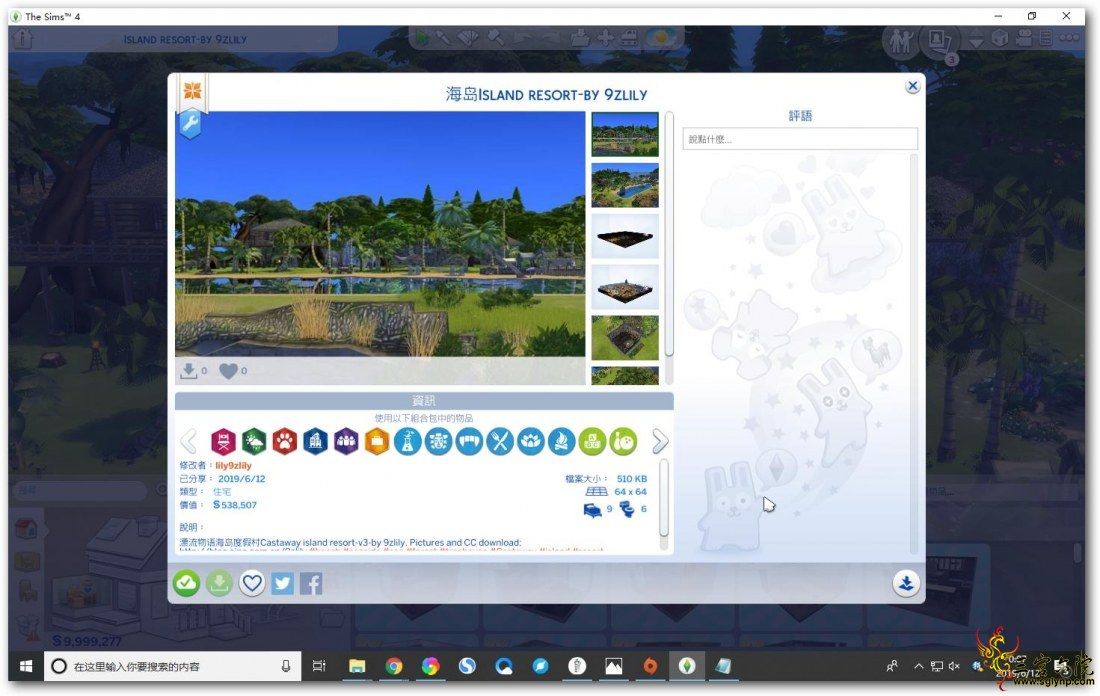Select the fourth thumbnail showing lot floor plan
The height and width of the screenshot is (696, 1100).
[x=625, y=287]
